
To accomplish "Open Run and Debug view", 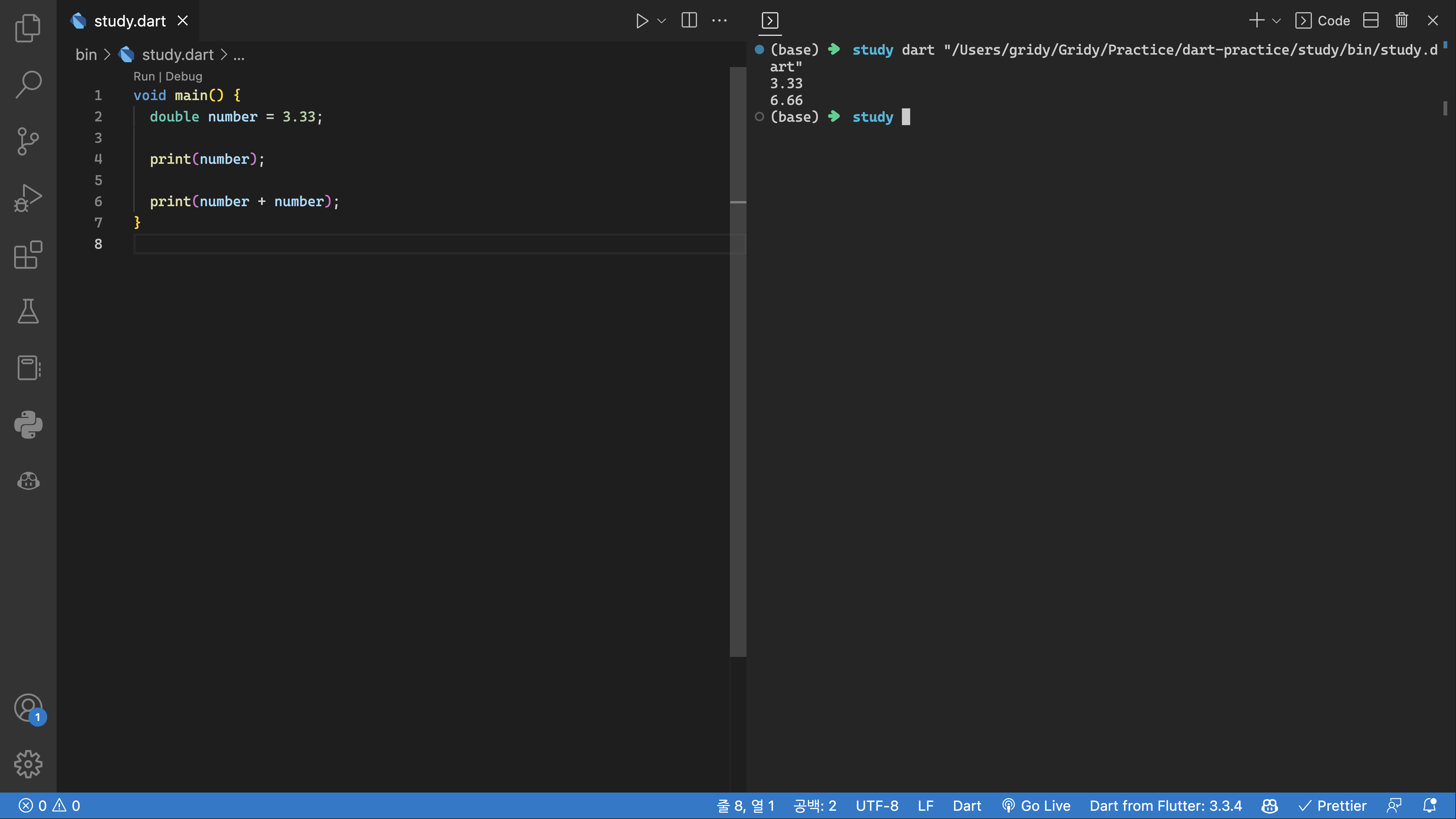I will [x=28, y=198].
